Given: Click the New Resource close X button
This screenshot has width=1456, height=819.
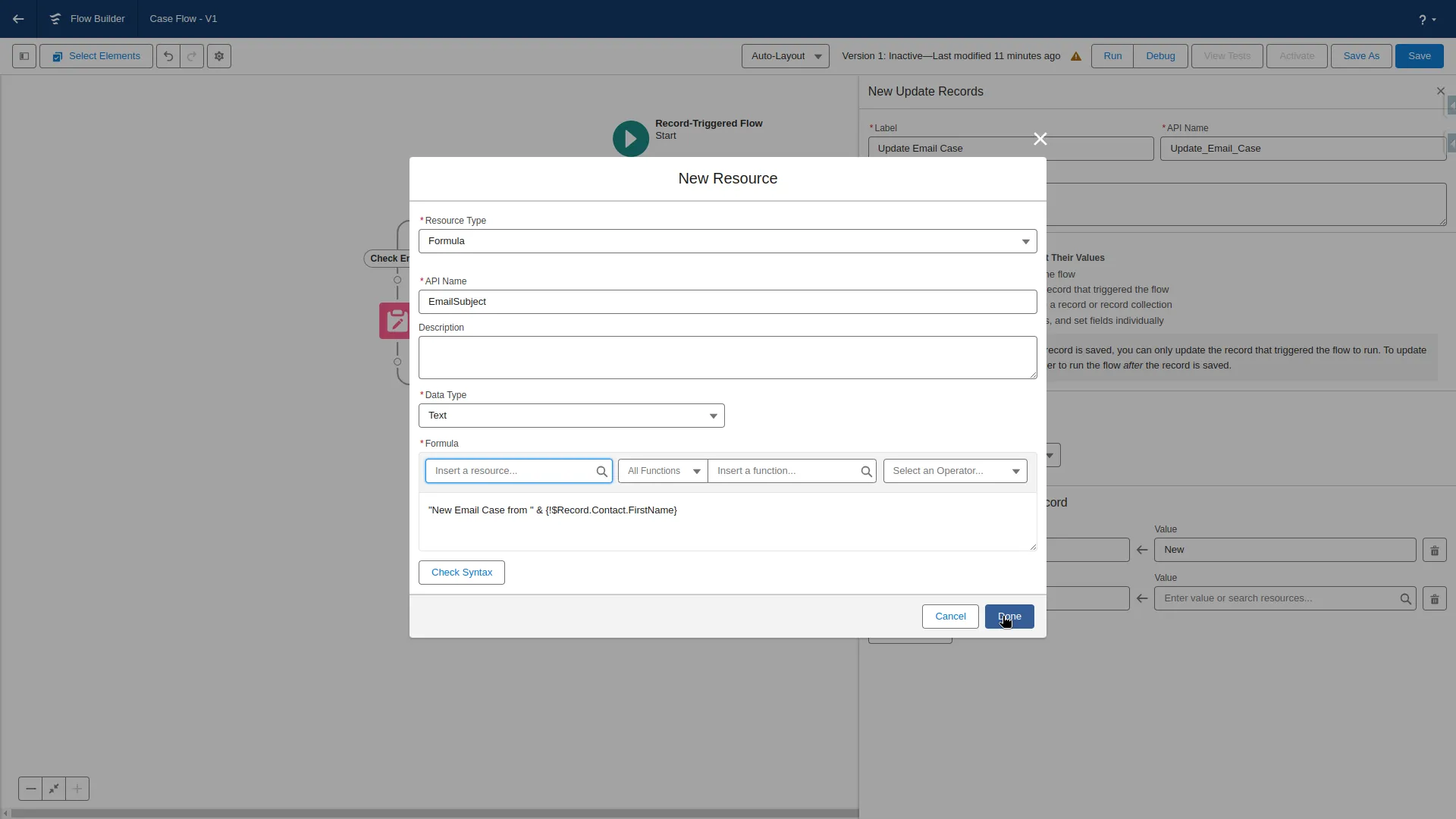Looking at the screenshot, I should tap(1040, 138).
